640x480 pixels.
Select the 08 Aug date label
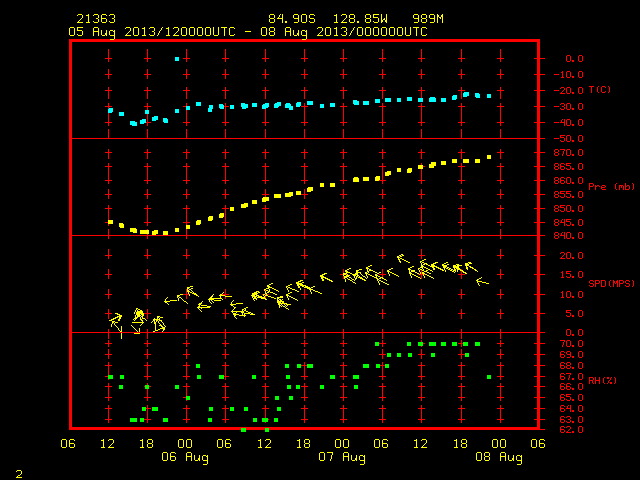pos(499,457)
